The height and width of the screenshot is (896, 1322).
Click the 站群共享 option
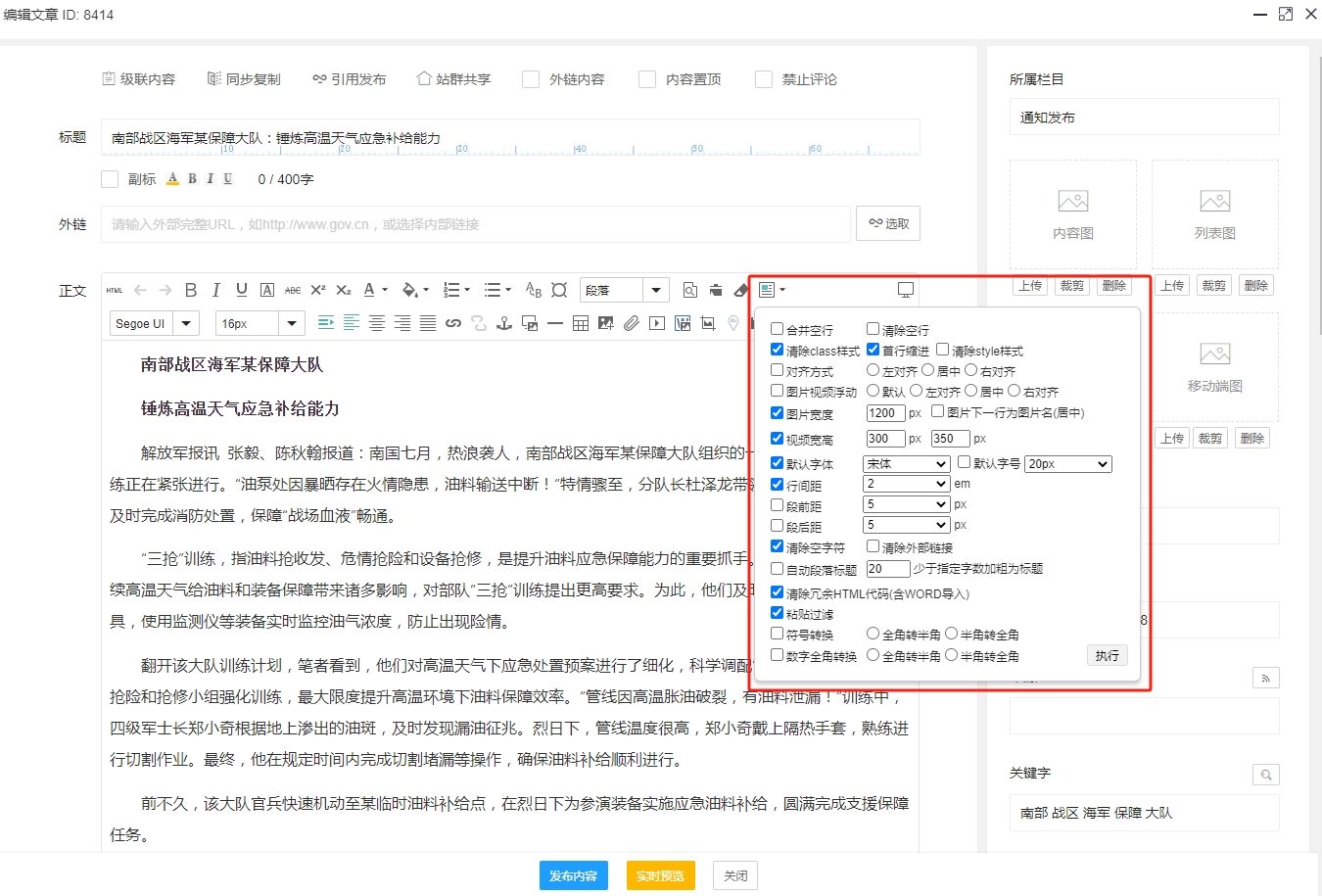453,79
